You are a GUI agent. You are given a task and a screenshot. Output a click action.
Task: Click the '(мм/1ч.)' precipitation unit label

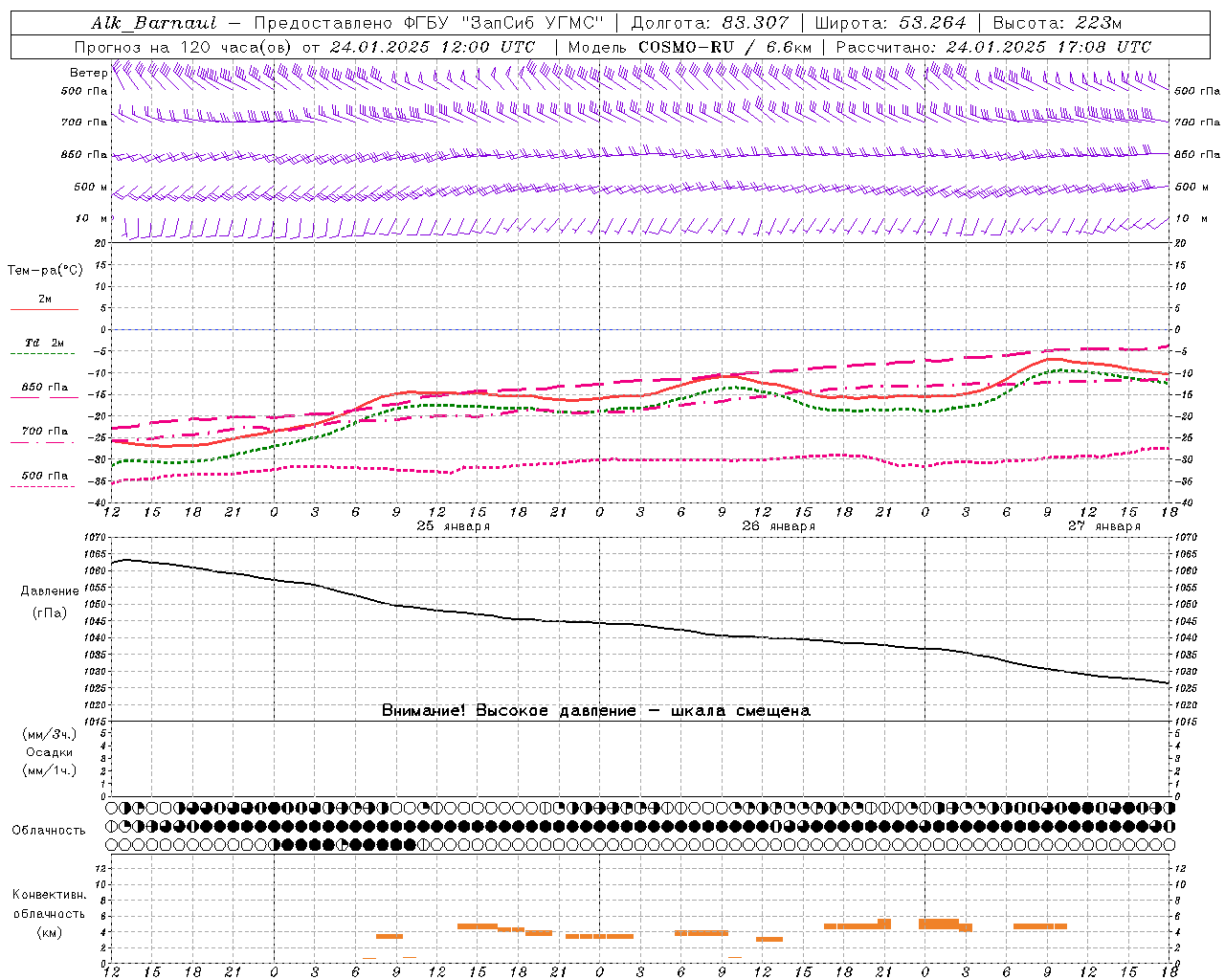(x=49, y=770)
